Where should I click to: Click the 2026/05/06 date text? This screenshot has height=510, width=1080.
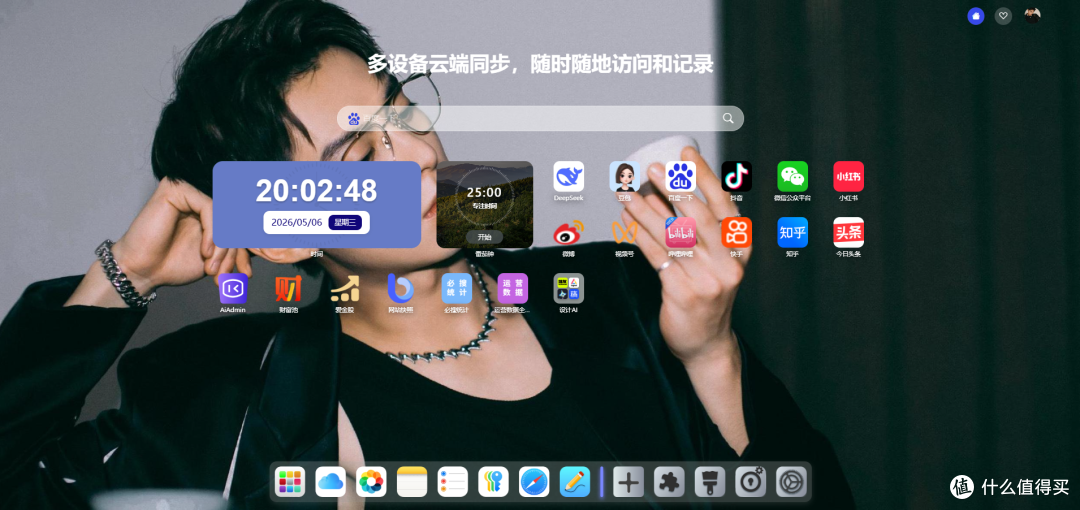297,222
